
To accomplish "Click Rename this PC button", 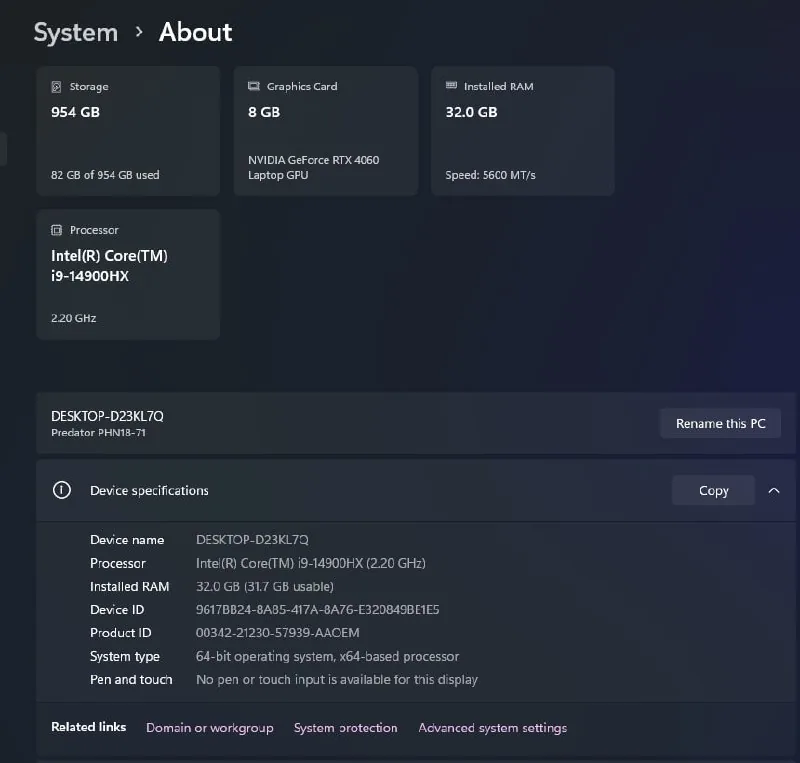I will 720,423.
